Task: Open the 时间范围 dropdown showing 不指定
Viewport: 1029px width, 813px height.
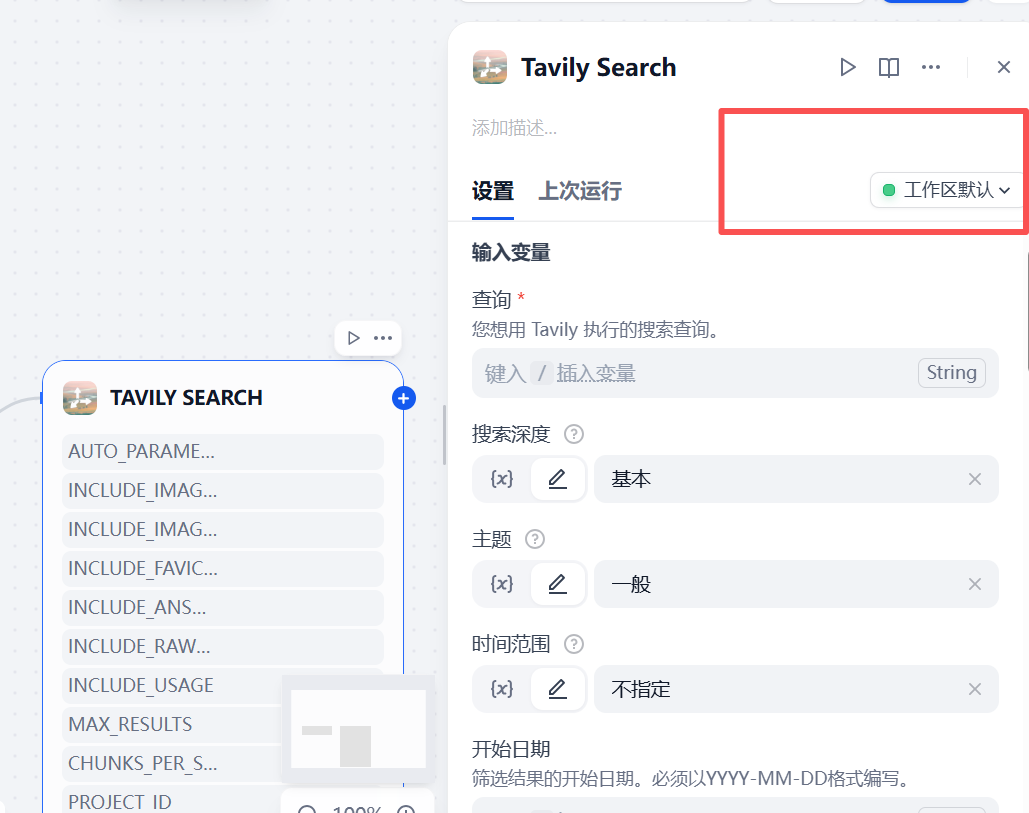Action: (x=796, y=689)
